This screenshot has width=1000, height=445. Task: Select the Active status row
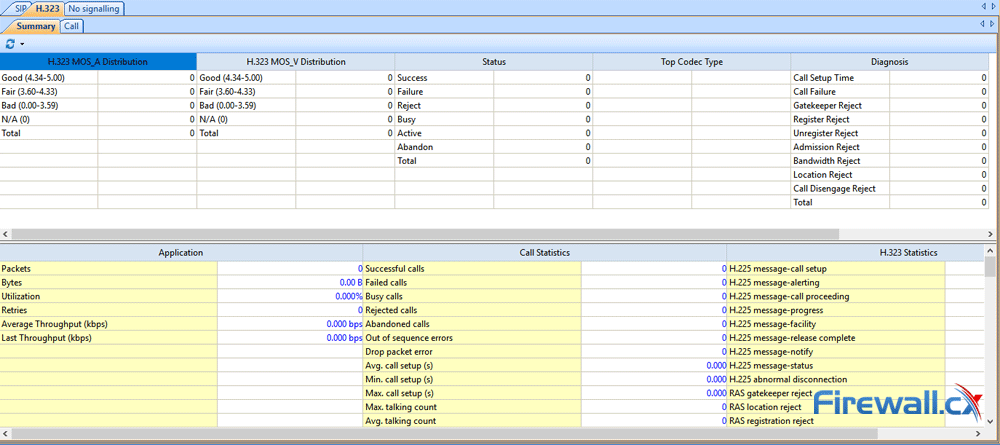[x=494, y=133]
